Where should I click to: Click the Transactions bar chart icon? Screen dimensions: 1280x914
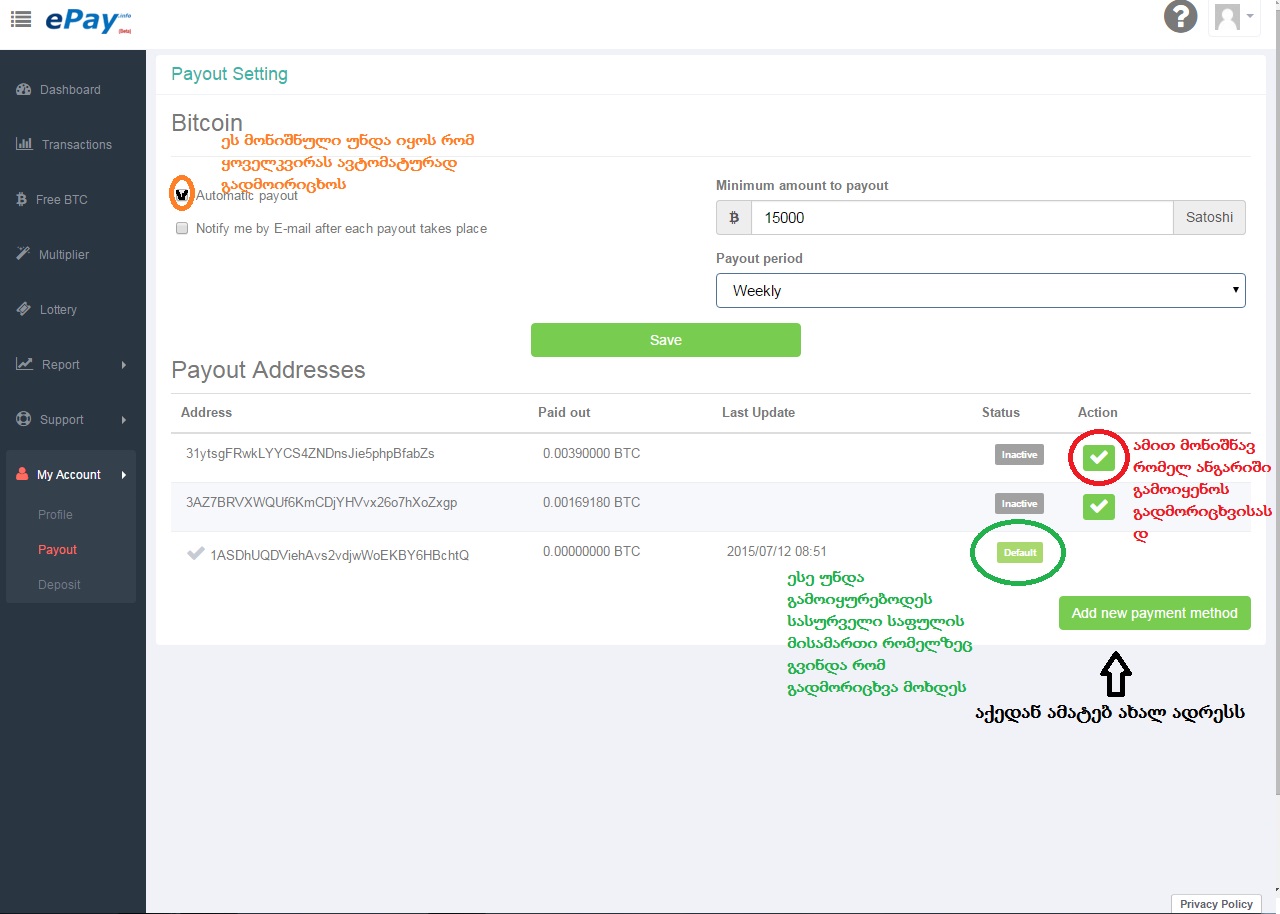(24, 144)
